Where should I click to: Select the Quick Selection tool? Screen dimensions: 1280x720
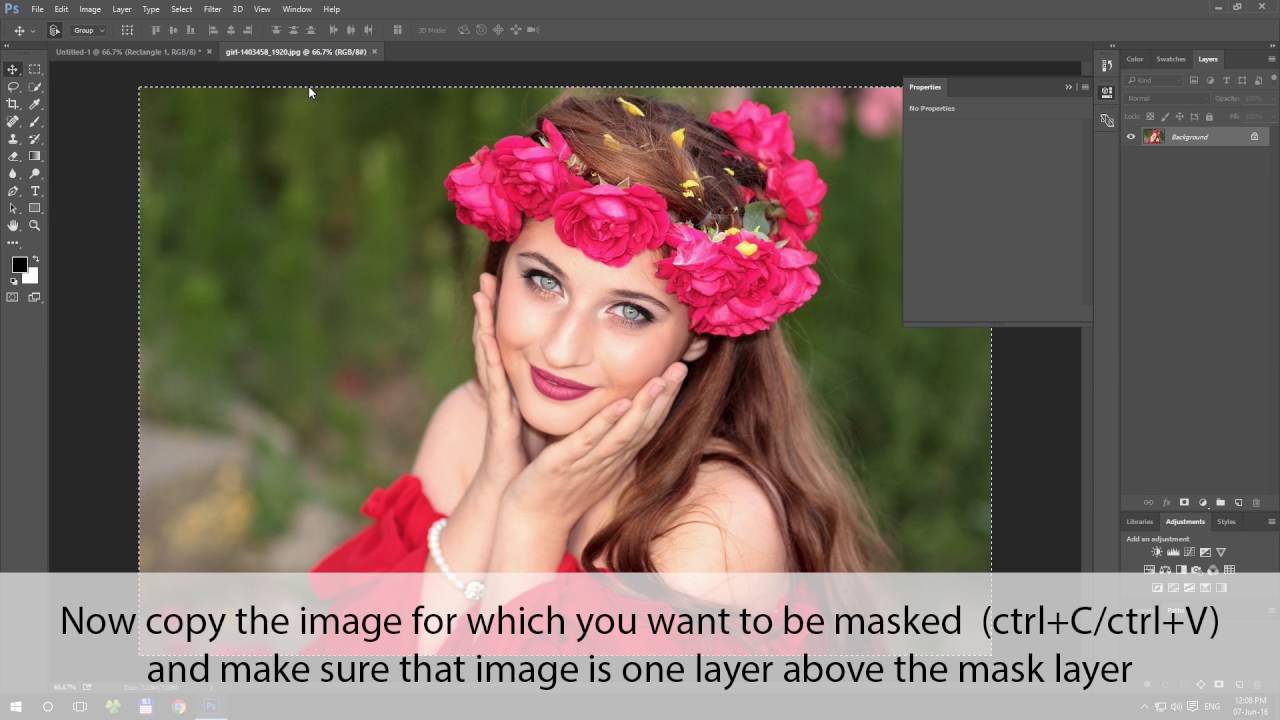coord(35,87)
